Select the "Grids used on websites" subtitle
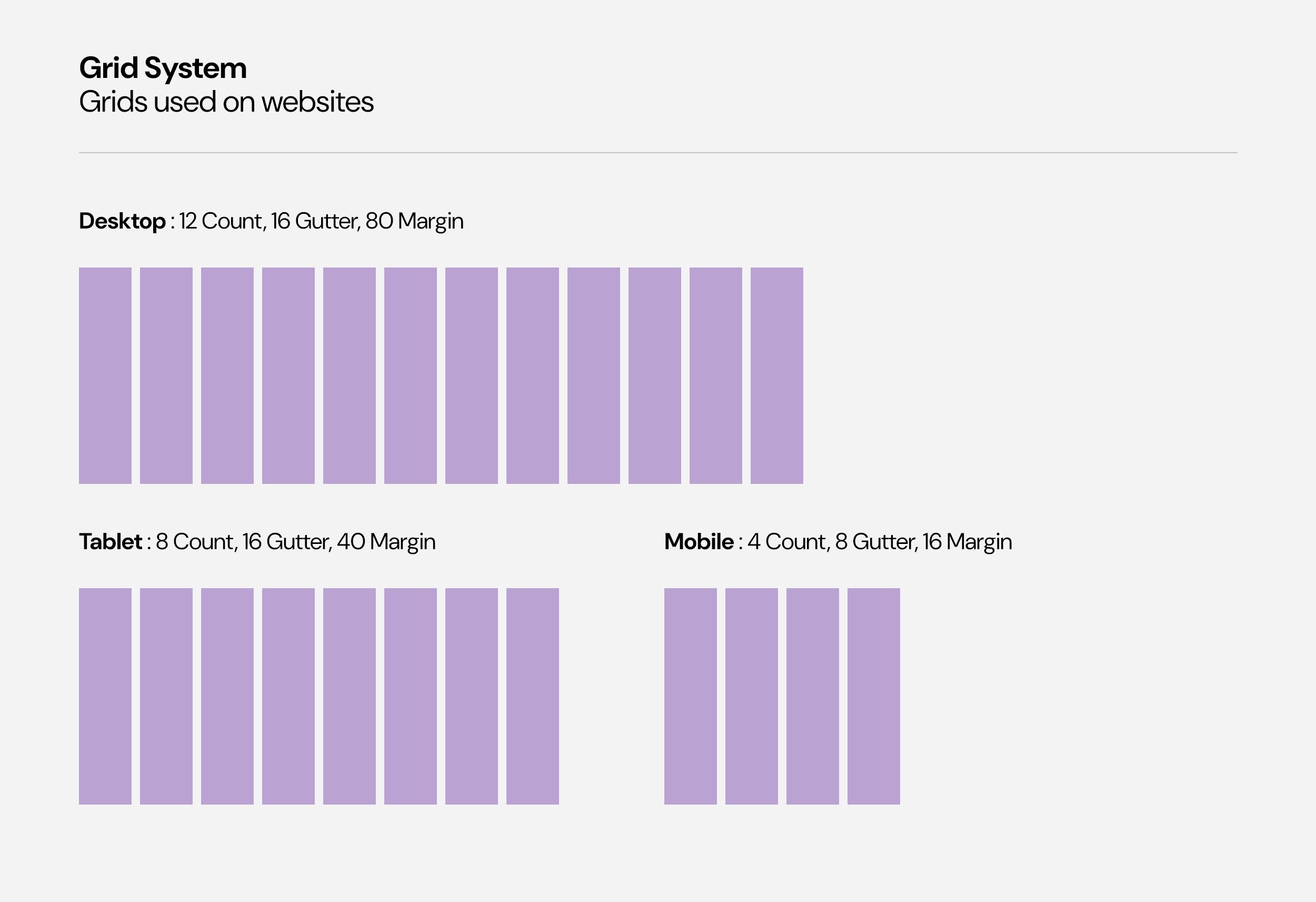 (226, 102)
